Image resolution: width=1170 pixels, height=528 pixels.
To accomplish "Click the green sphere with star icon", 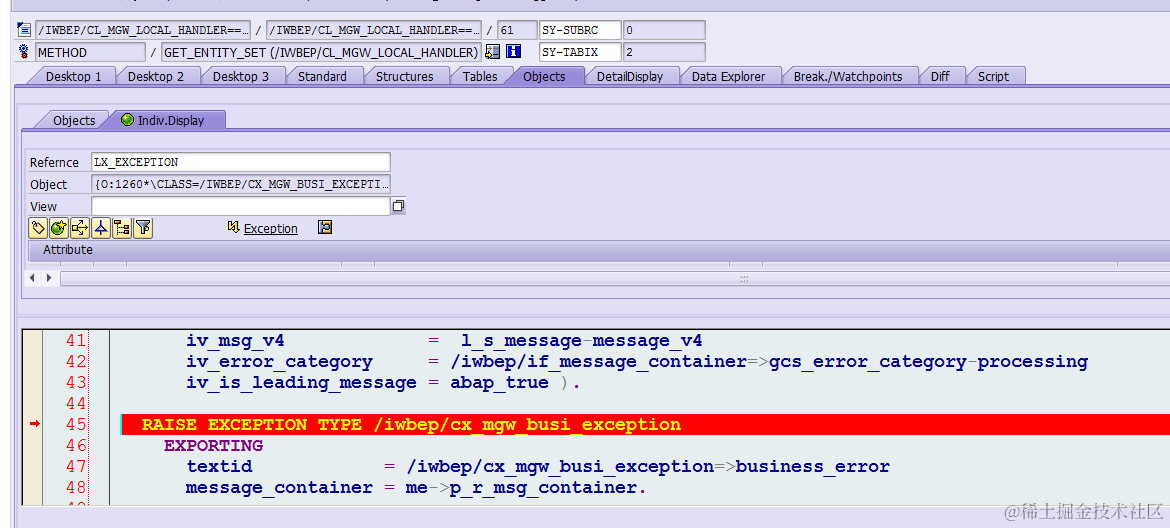I will [x=59, y=228].
